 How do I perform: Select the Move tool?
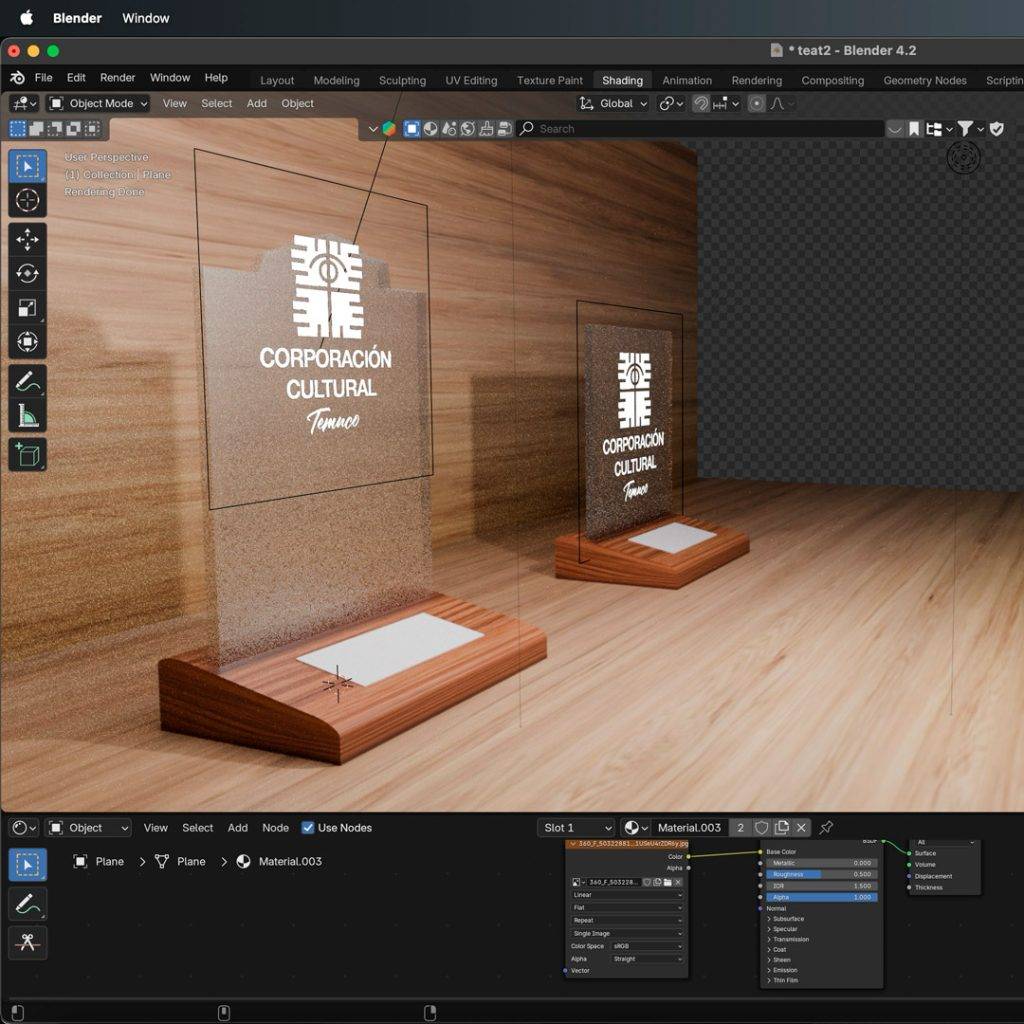coord(27,240)
